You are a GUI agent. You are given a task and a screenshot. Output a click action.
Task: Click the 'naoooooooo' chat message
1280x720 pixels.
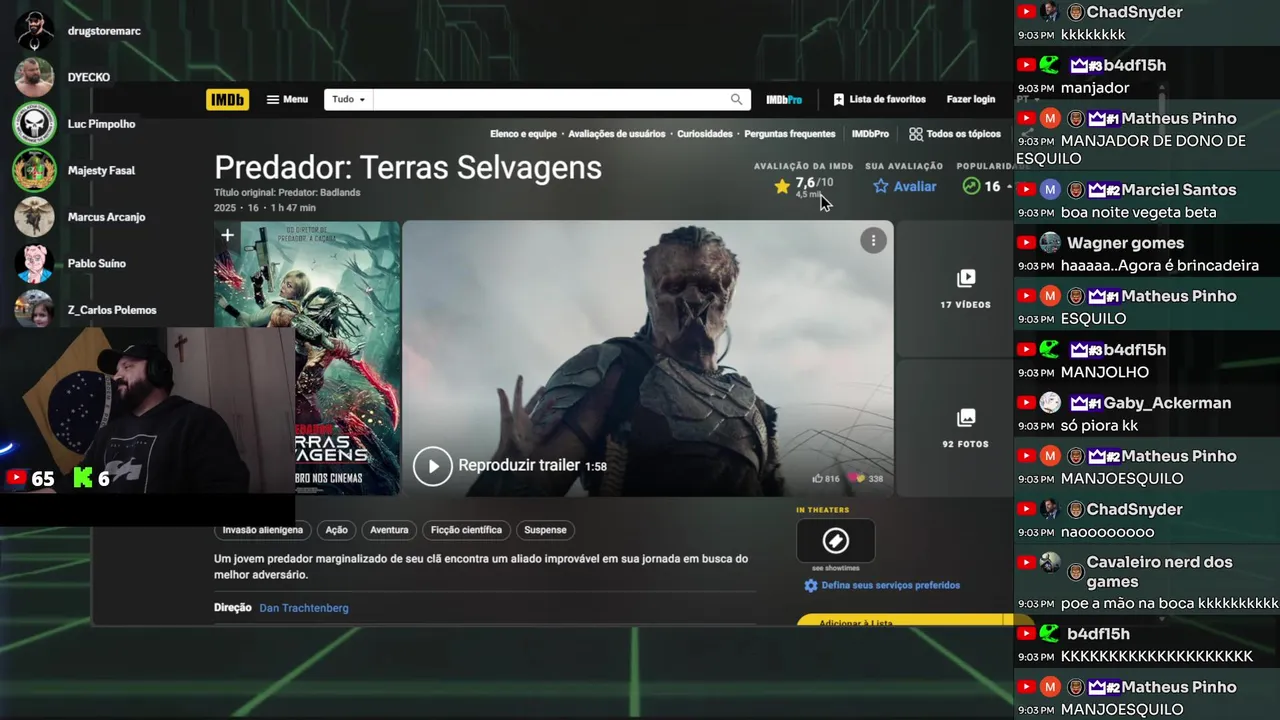[x=1107, y=532]
